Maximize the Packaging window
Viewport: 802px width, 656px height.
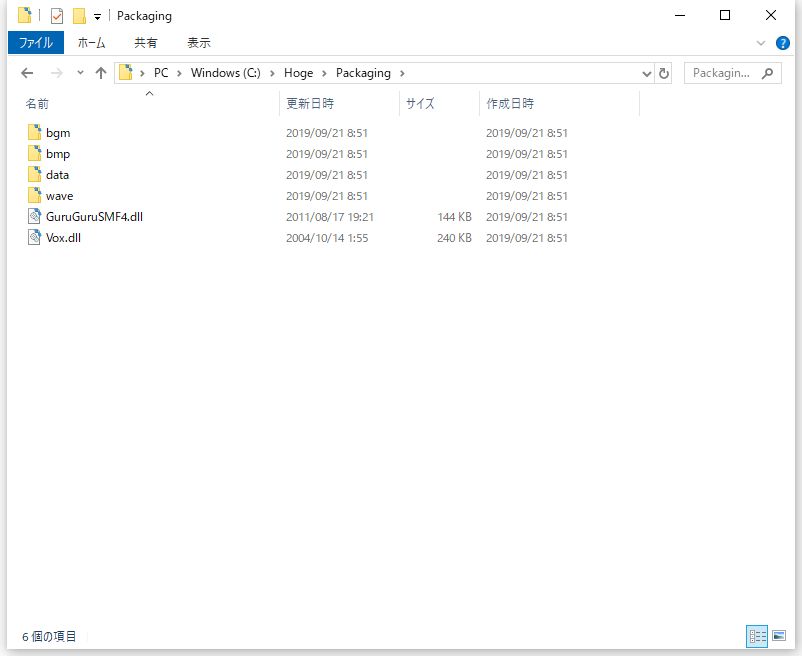tap(725, 15)
